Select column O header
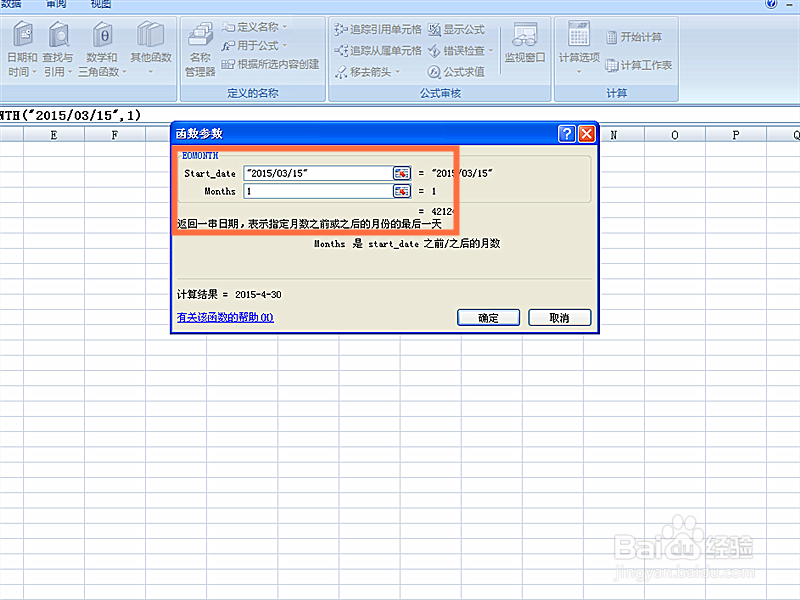Image resolution: width=800 pixels, height=600 pixels. (674, 135)
